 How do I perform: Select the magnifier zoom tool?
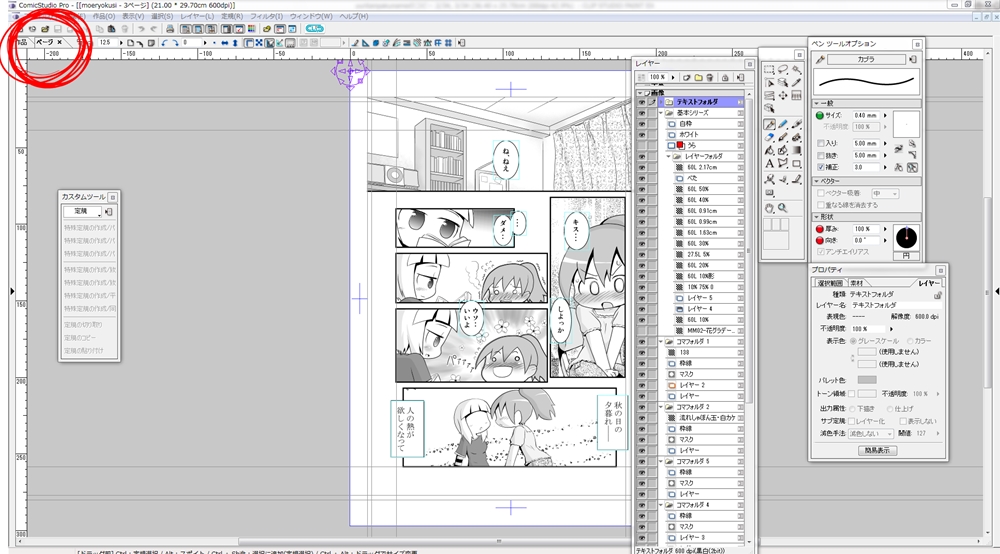pos(783,208)
